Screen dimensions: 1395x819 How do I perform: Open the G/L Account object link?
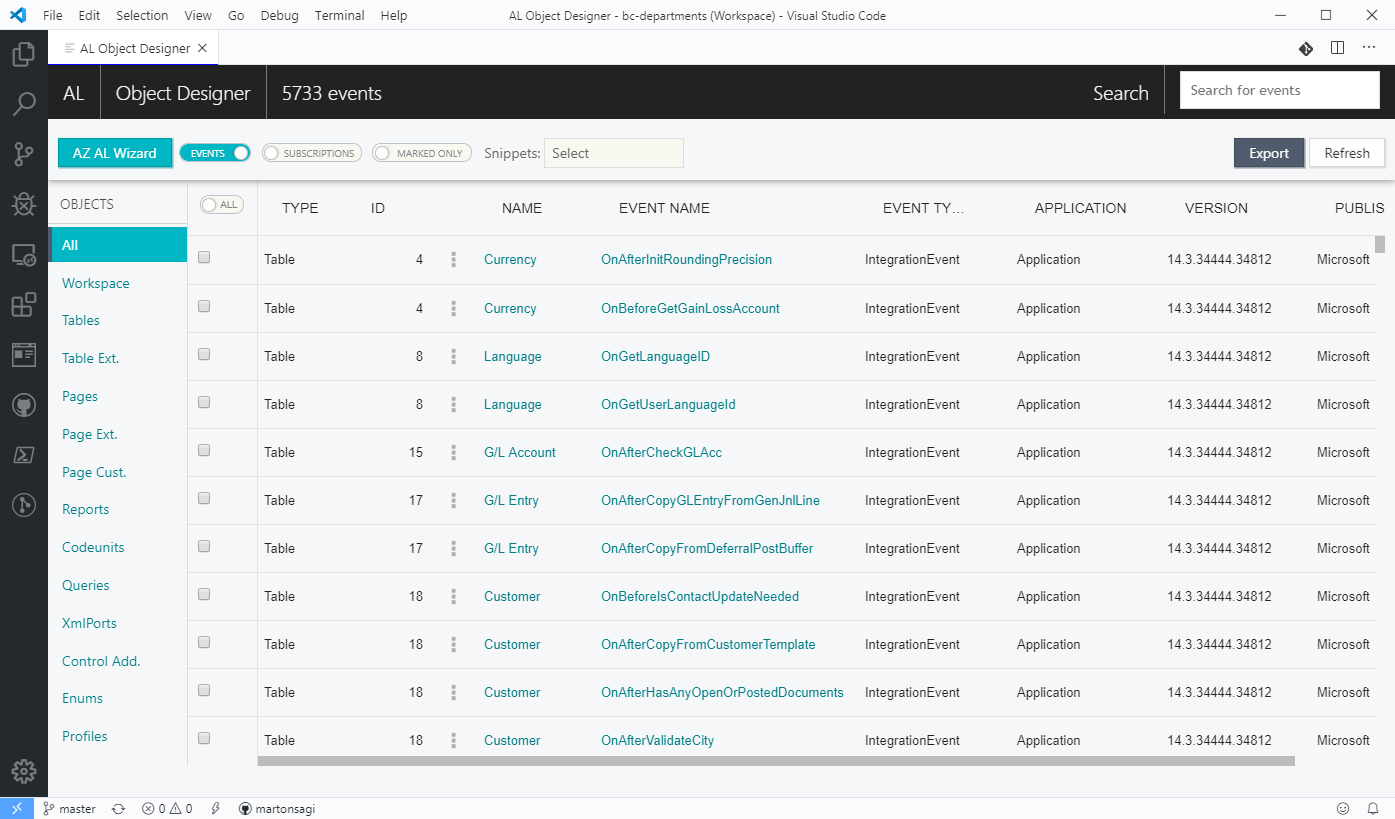pos(520,452)
